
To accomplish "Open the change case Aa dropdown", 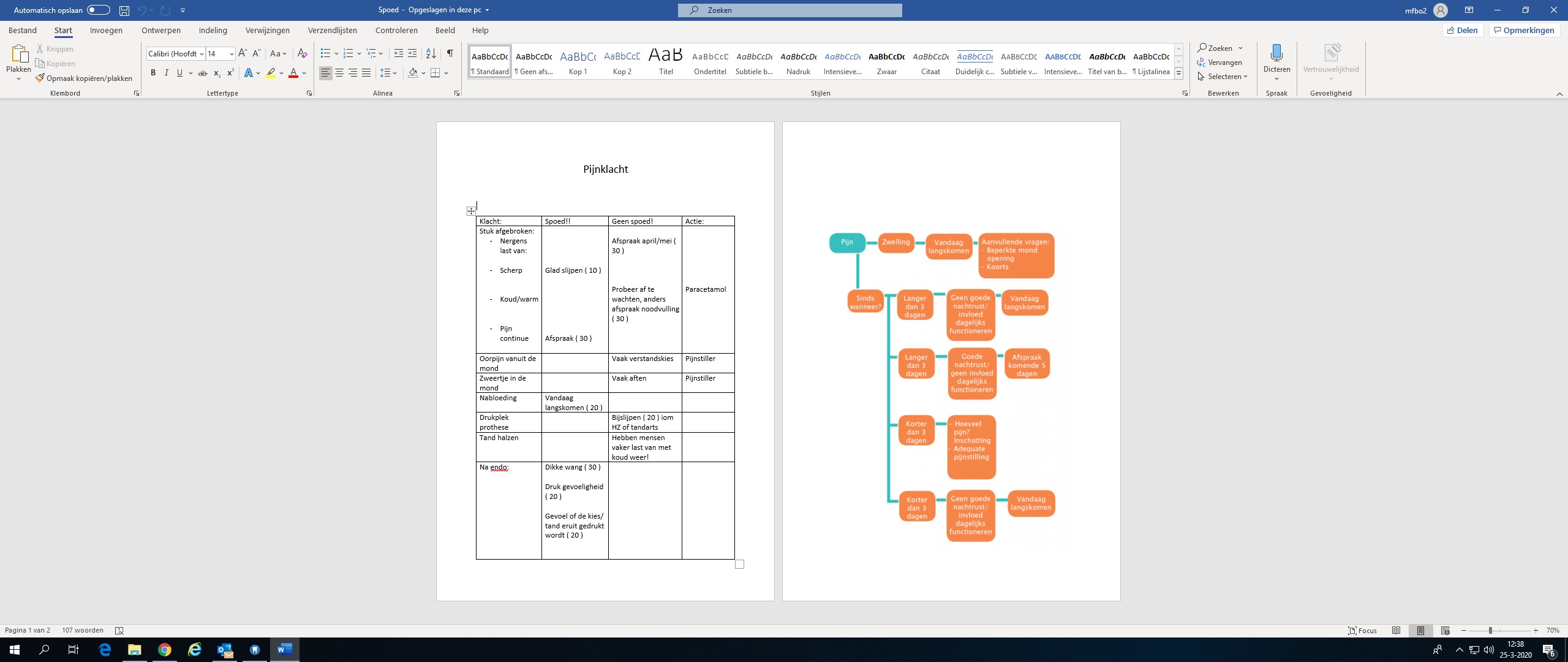I will click(279, 53).
